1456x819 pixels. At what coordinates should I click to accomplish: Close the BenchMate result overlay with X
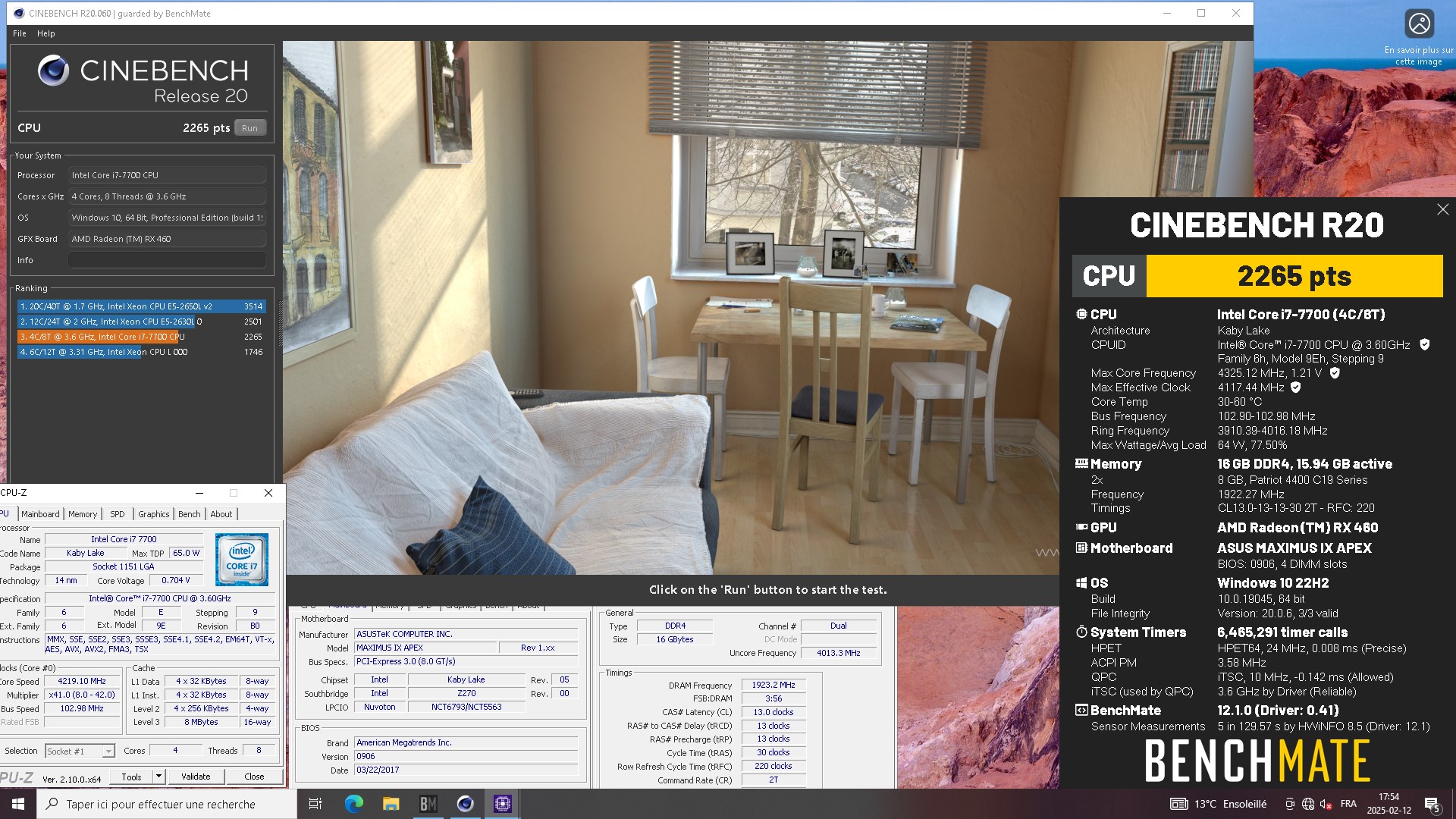[1442, 209]
